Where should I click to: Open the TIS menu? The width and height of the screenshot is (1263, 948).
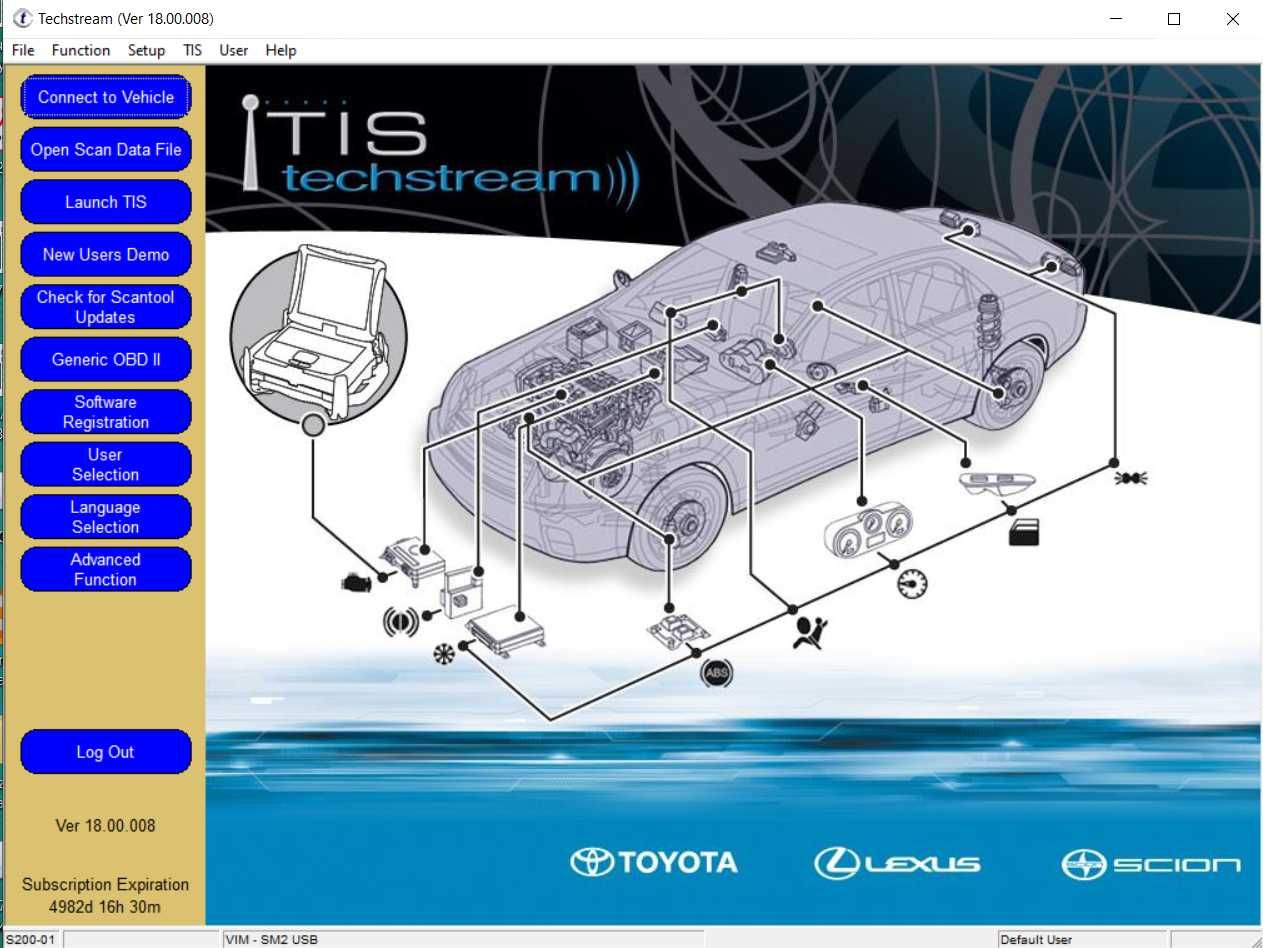click(x=192, y=50)
